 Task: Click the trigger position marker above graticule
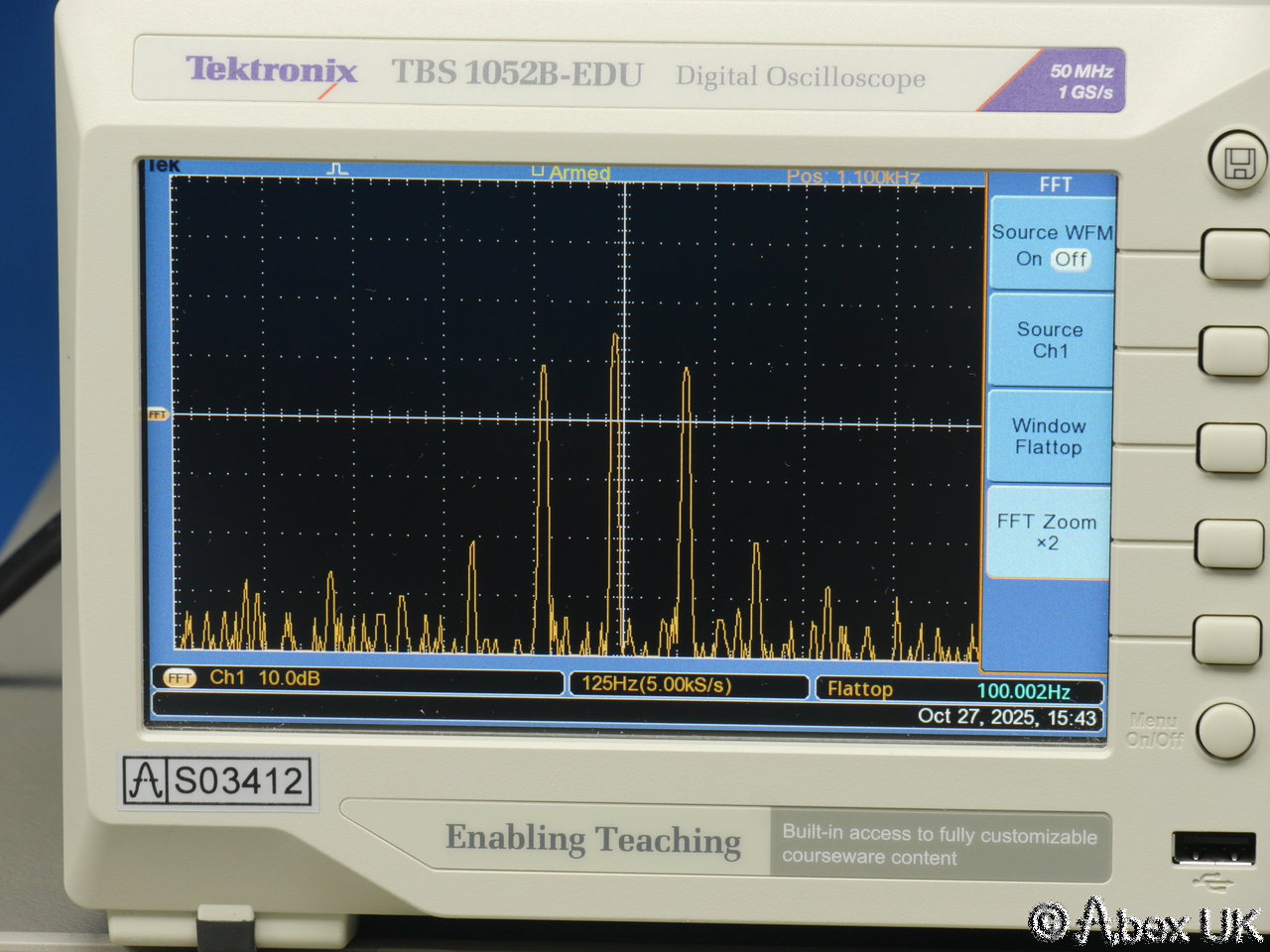point(337,171)
